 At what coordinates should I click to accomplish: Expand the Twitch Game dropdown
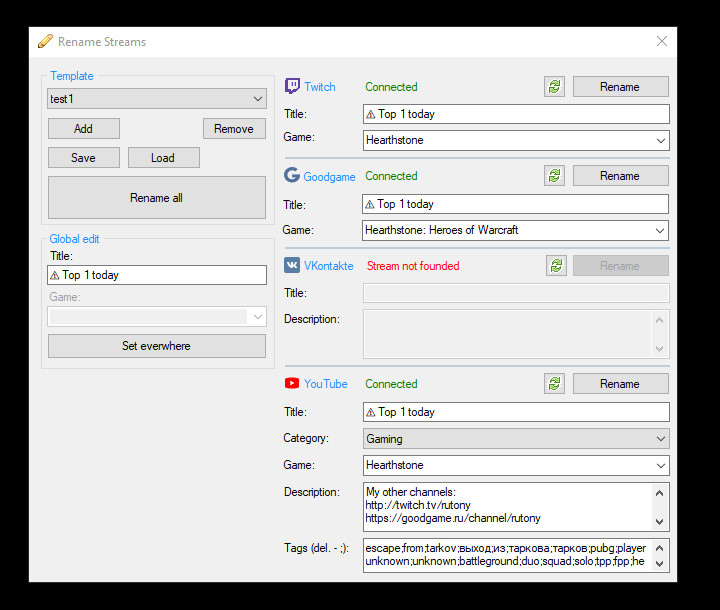(x=660, y=141)
